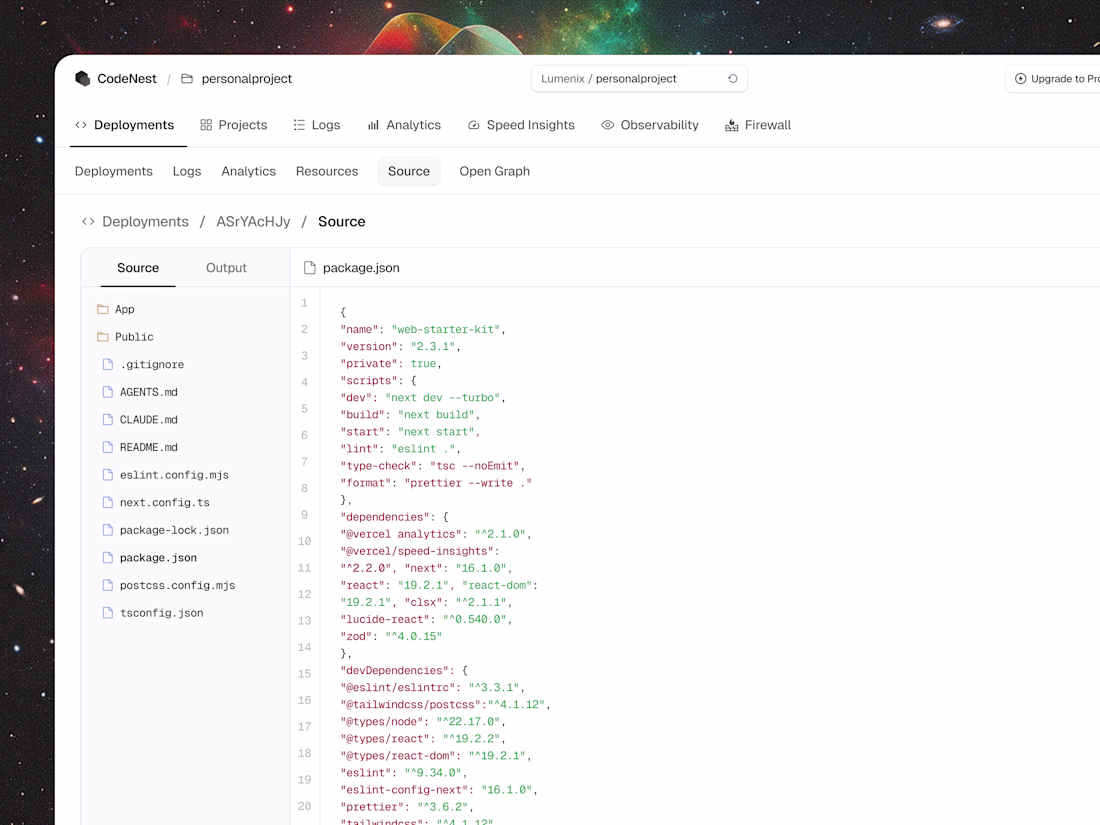Click the "devDependencies" key in the code
Screen dimensions: 1100x825
(x=395, y=671)
